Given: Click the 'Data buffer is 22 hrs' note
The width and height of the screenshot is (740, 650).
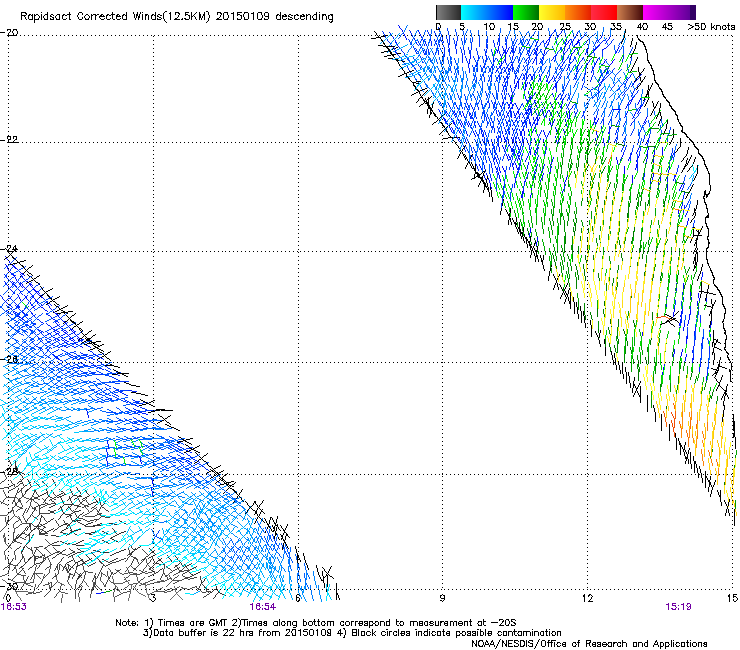Looking at the screenshot, I should click(238, 633).
